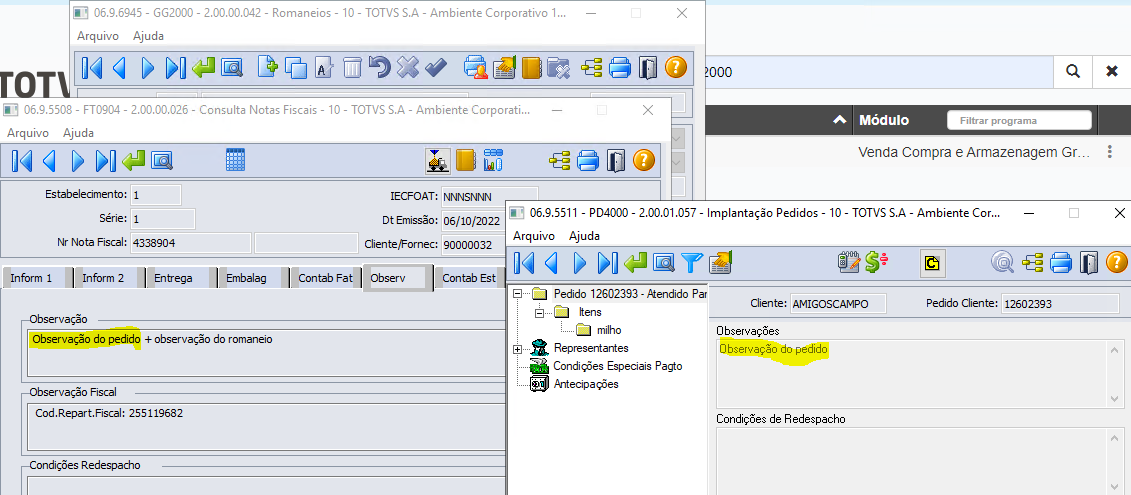The image size is (1131, 495).
Task: Collapse Pedido 12602393 tree node
Action: pyautogui.click(x=517, y=294)
